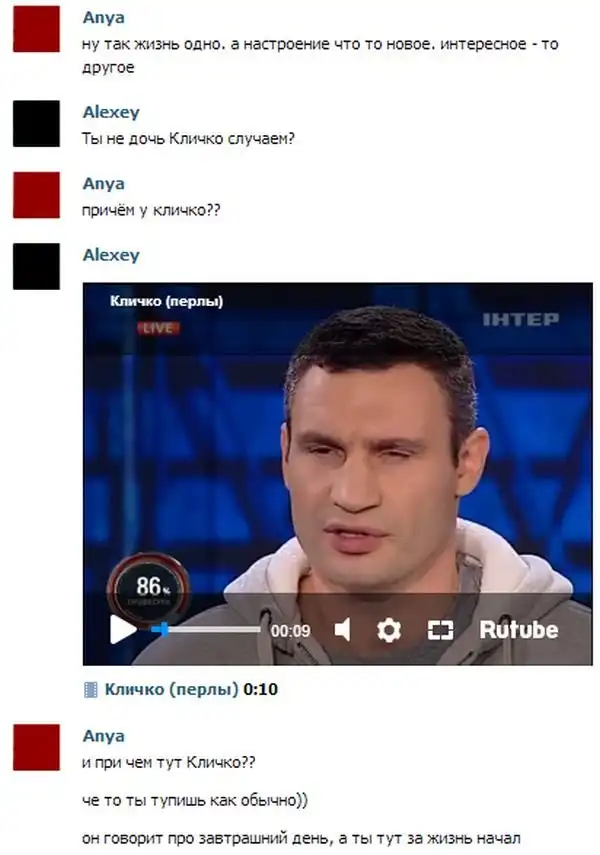Toggle fullscreen mode in video player
The width and height of the screenshot is (600, 855).
(x=440, y=630)
